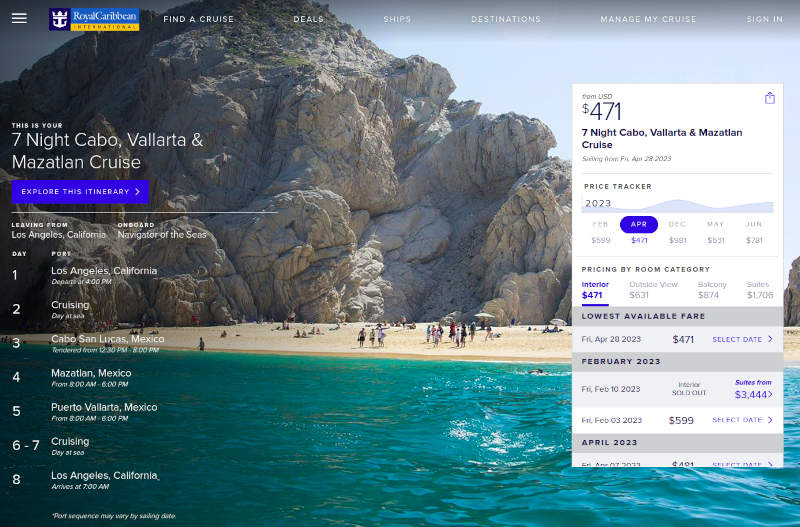Click the day 1 Los Angeles, California port
Image resolution: width=800 pixels, height=527 pixels.
(104, 271)
